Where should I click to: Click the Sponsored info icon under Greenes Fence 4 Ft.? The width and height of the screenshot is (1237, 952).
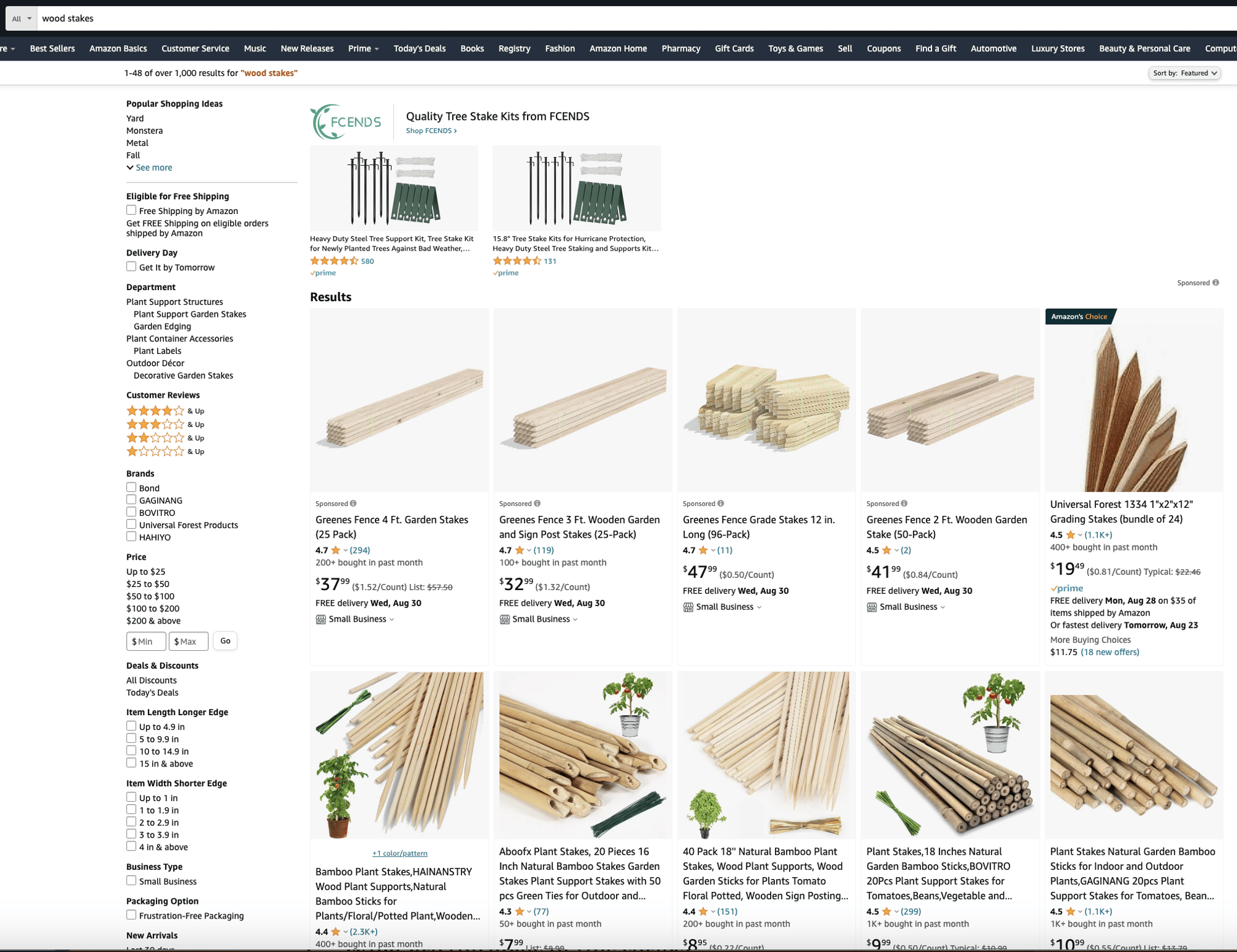[x=353, y=504]
